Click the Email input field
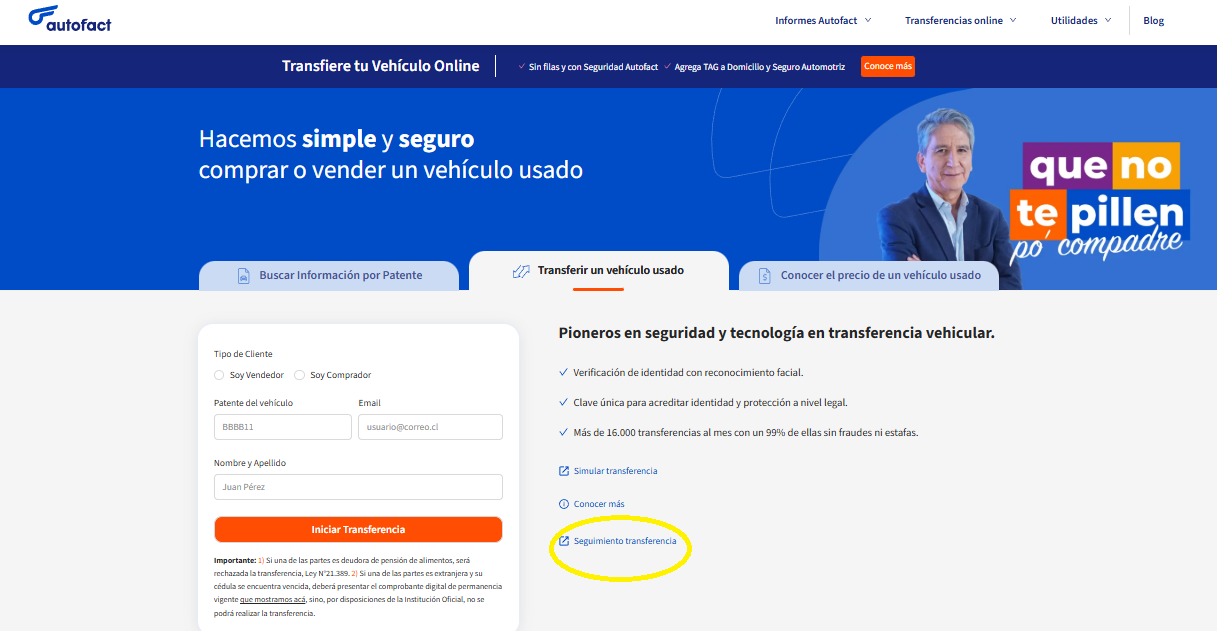 pyautogui.click(x=430, y=427)
